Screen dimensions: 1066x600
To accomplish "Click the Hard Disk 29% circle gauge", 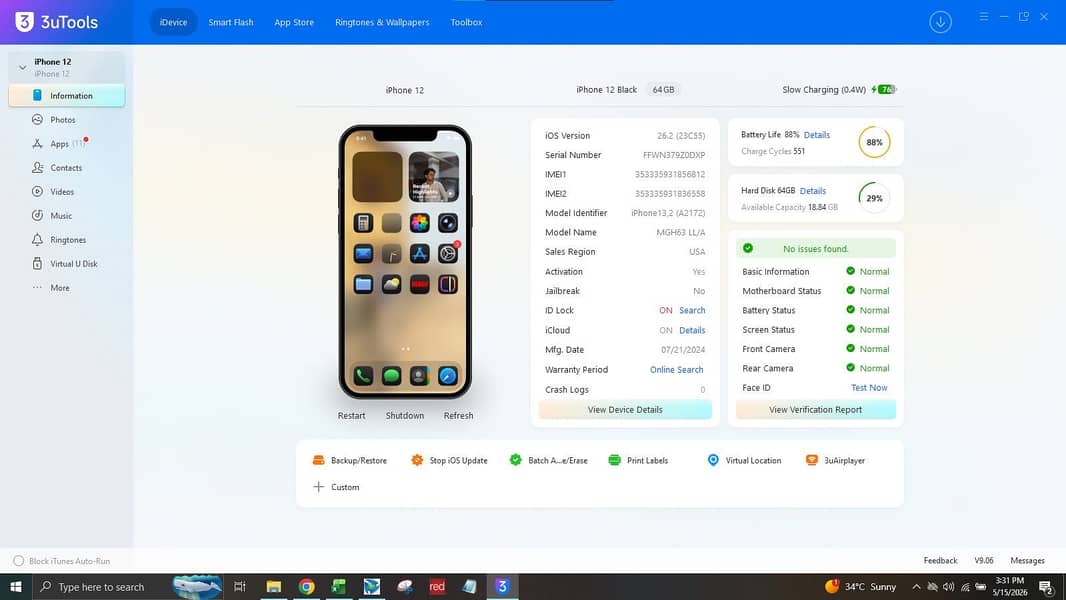I will 874,198.
